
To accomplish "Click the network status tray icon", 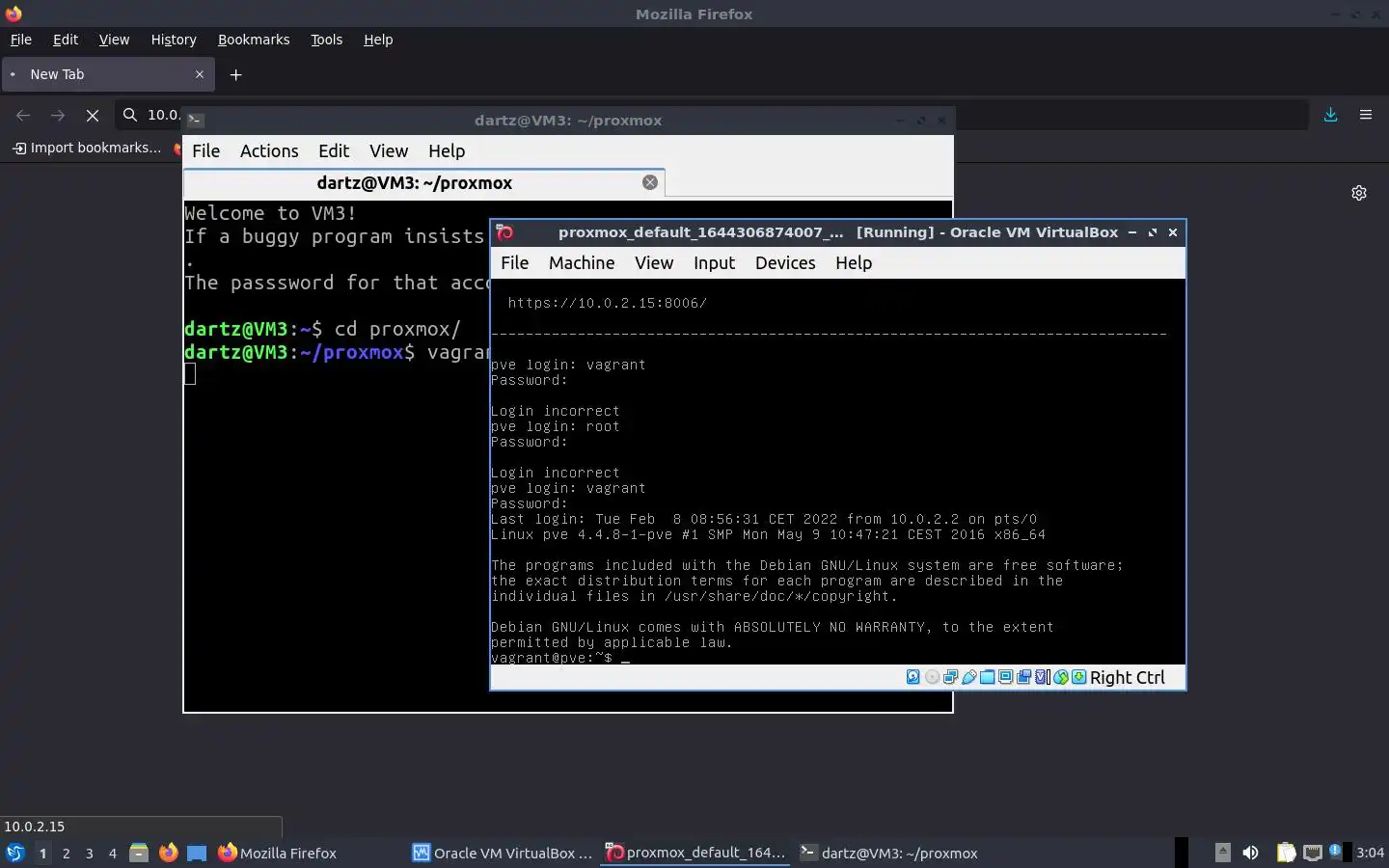I will tap(1312, 853).
